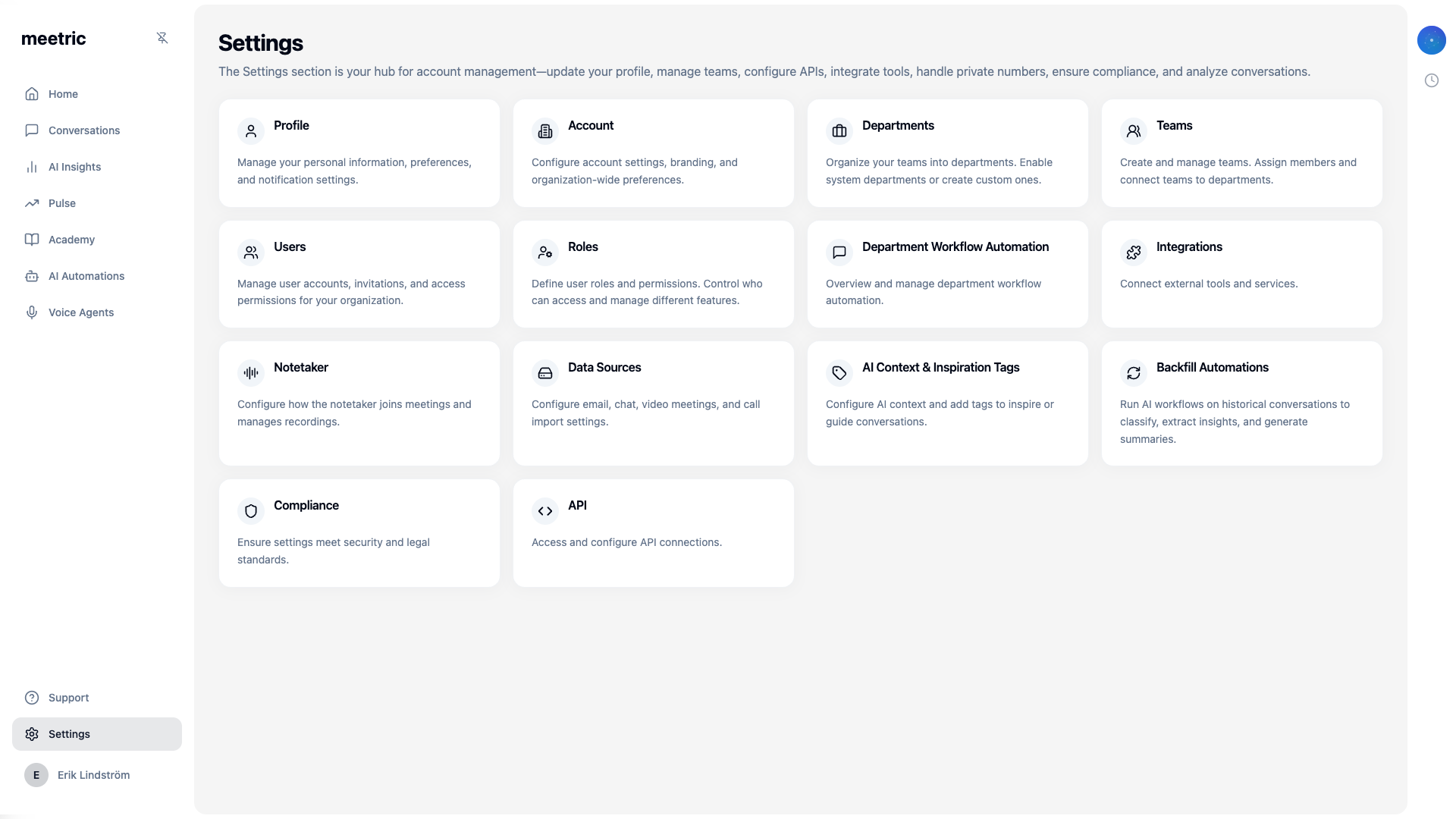Screen dimensions: 1456x819
Task: Navigate to Pulse in the sidebar
Action: pyautogui.click(x=61, y=202)
